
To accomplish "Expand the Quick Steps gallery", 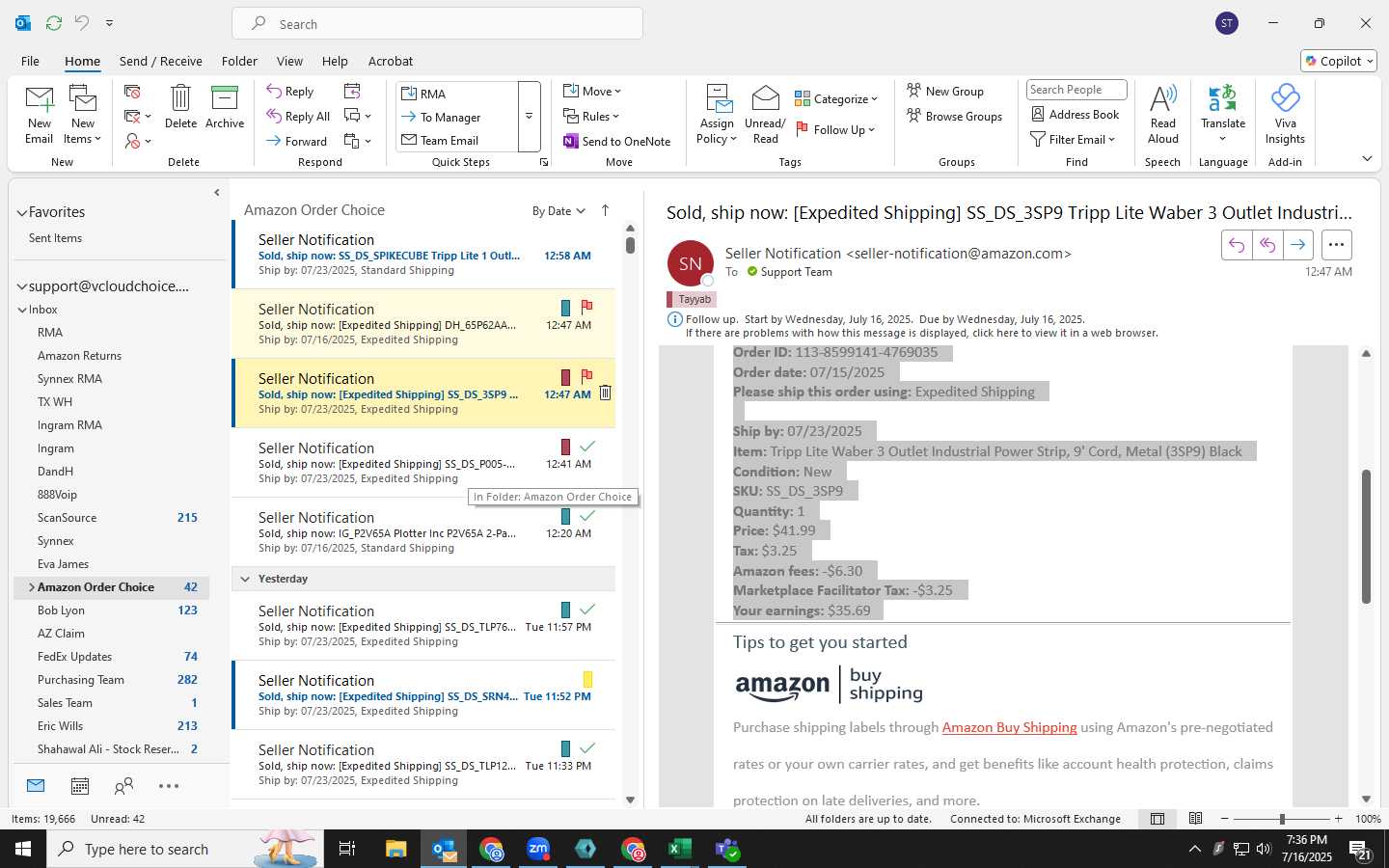I will [x=529, y=117].
